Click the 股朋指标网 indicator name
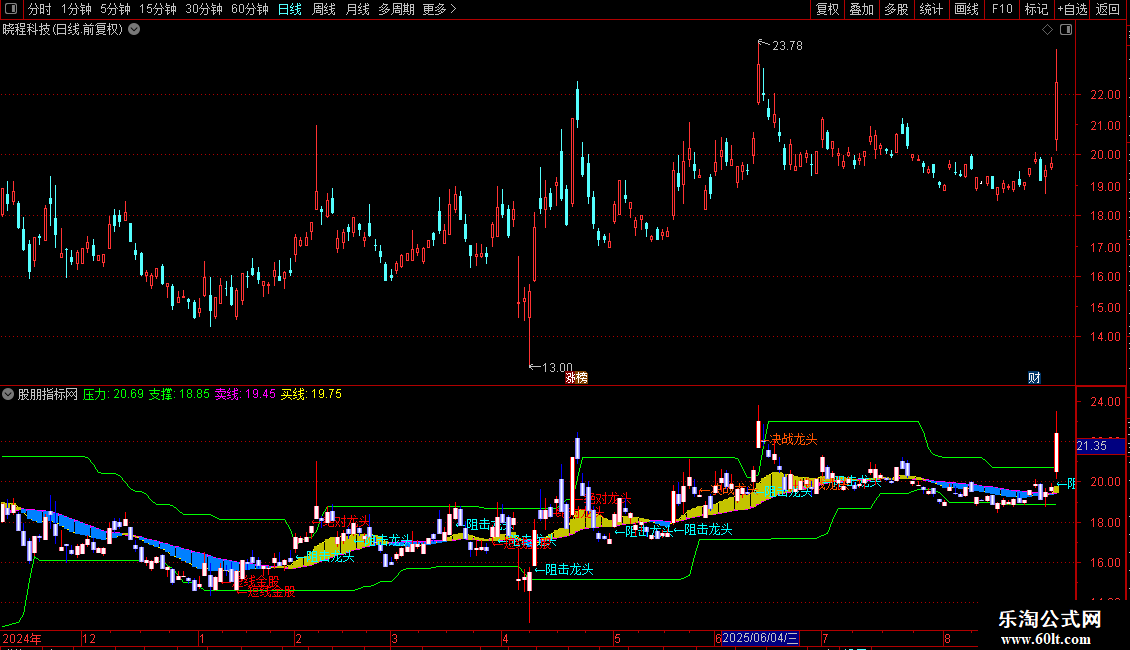Viewport: 1130px width, 650px height. (48, 394)
